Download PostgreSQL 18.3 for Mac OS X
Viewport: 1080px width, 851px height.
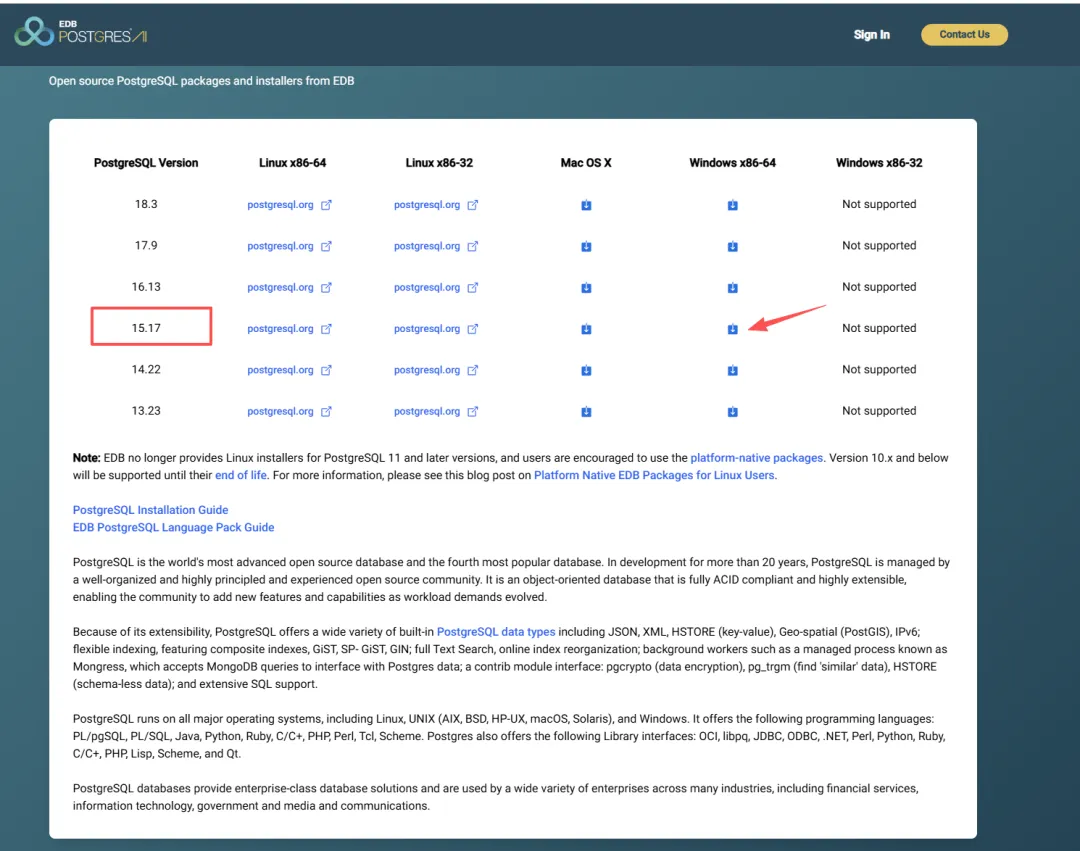point(586,205)
